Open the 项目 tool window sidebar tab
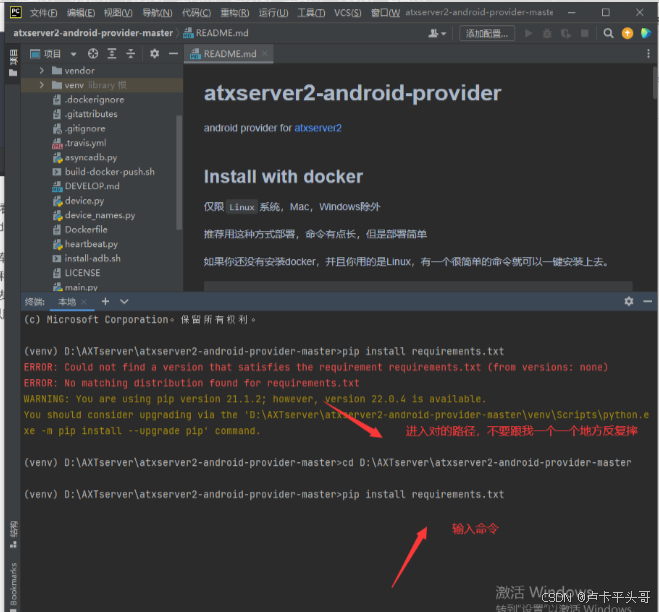Viewport: 659px width, 612px height. click(13, 63)
